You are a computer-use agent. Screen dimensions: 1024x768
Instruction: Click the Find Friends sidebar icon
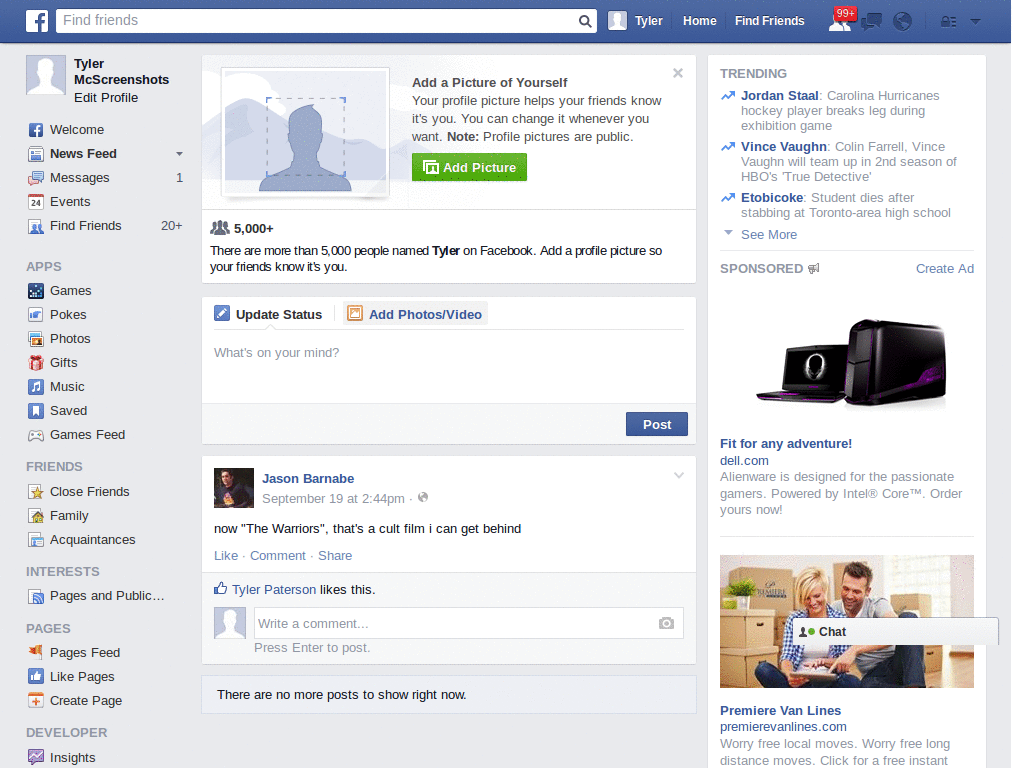36,226
